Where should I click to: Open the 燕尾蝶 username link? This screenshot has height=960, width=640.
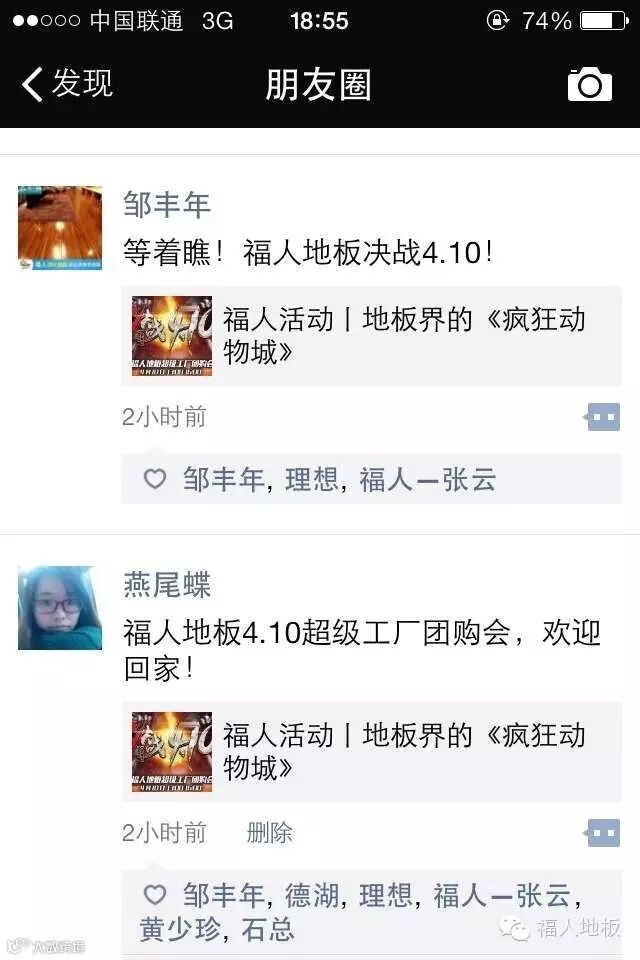pyautogui.click(x=167, y=585)
